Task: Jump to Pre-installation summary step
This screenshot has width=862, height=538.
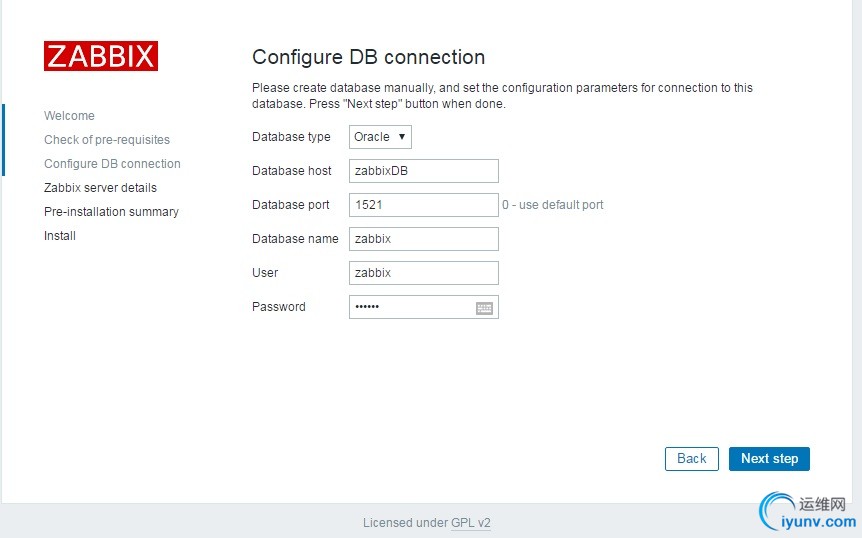Action: [x=111, y=212]
